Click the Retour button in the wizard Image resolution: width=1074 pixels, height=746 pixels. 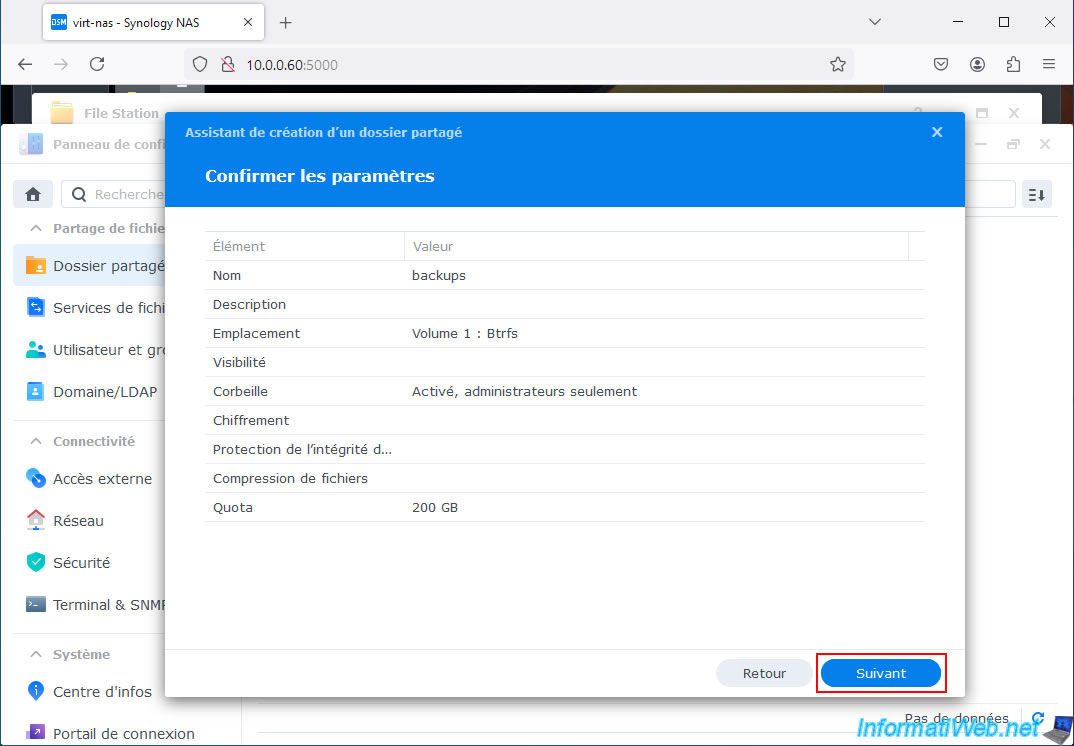[x=764, y=673]
